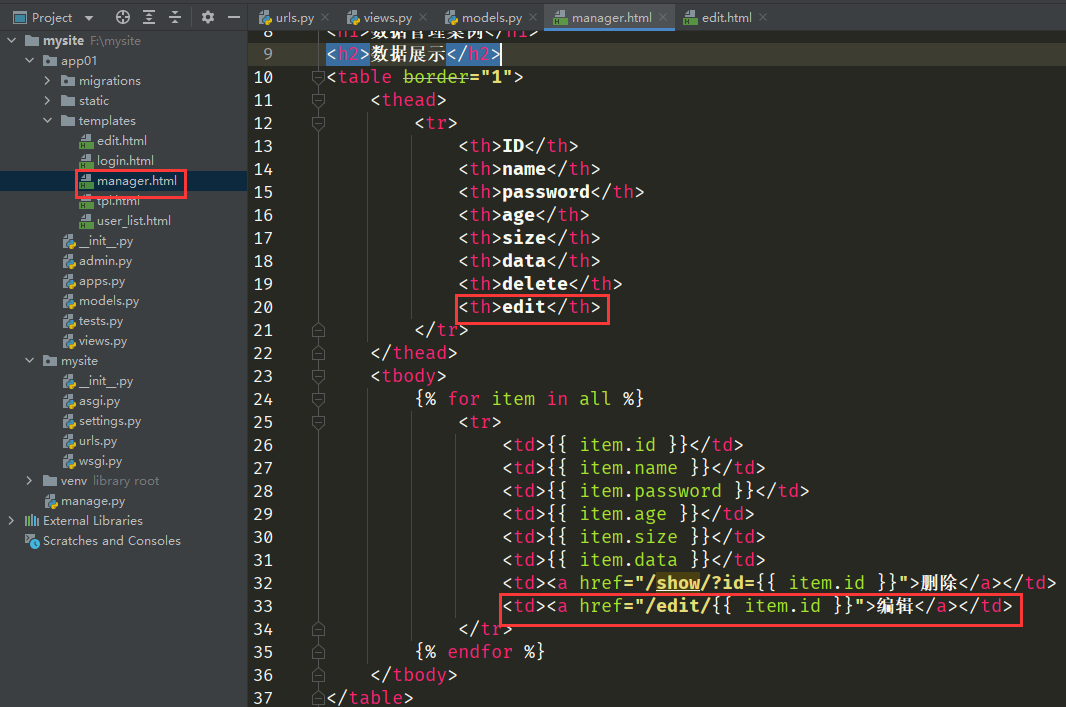Toggle code fold at tbody line 23
The image size is (1066, 707).
point(318,376)
